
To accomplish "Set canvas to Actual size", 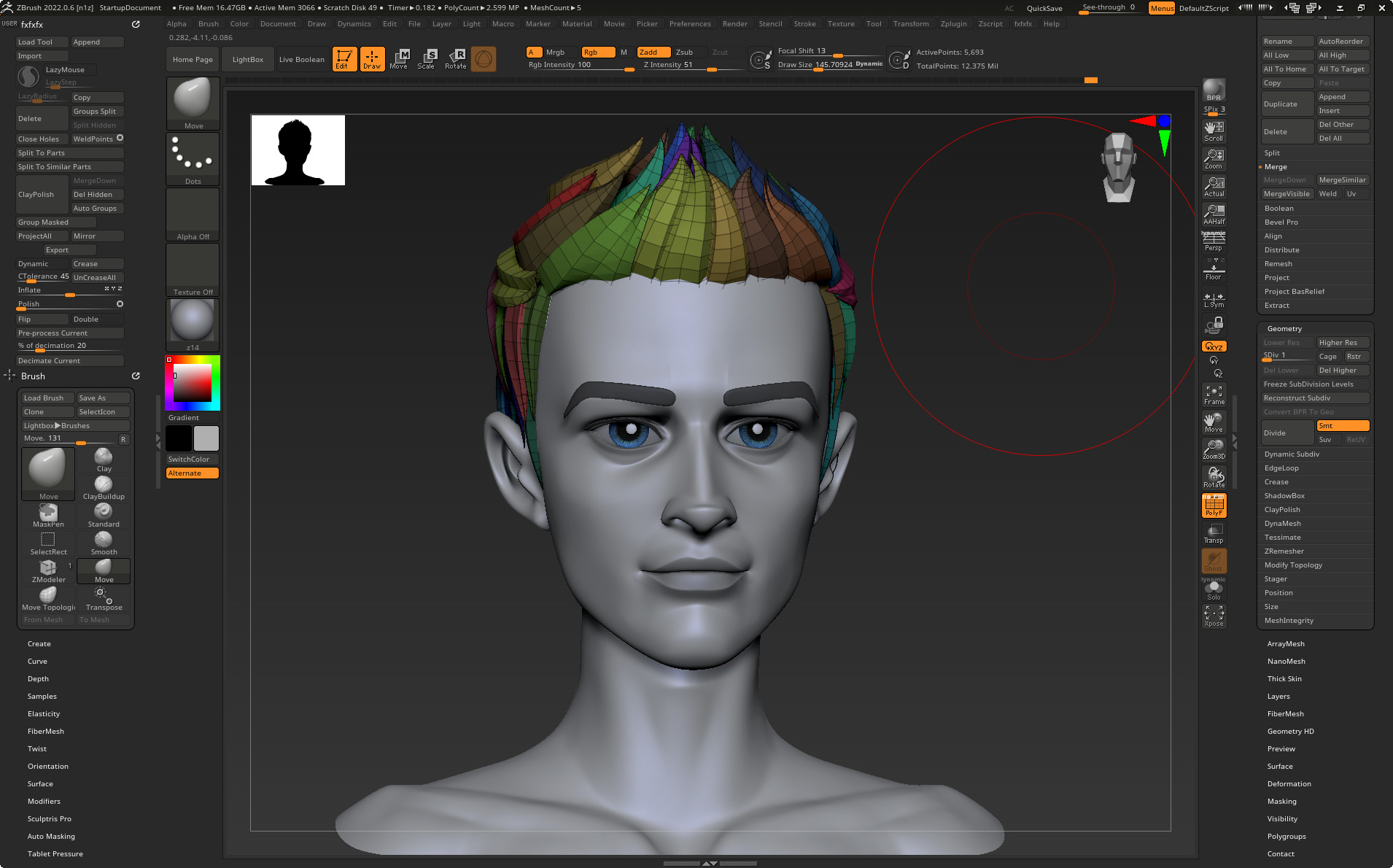I will [x=1214, y=187].
